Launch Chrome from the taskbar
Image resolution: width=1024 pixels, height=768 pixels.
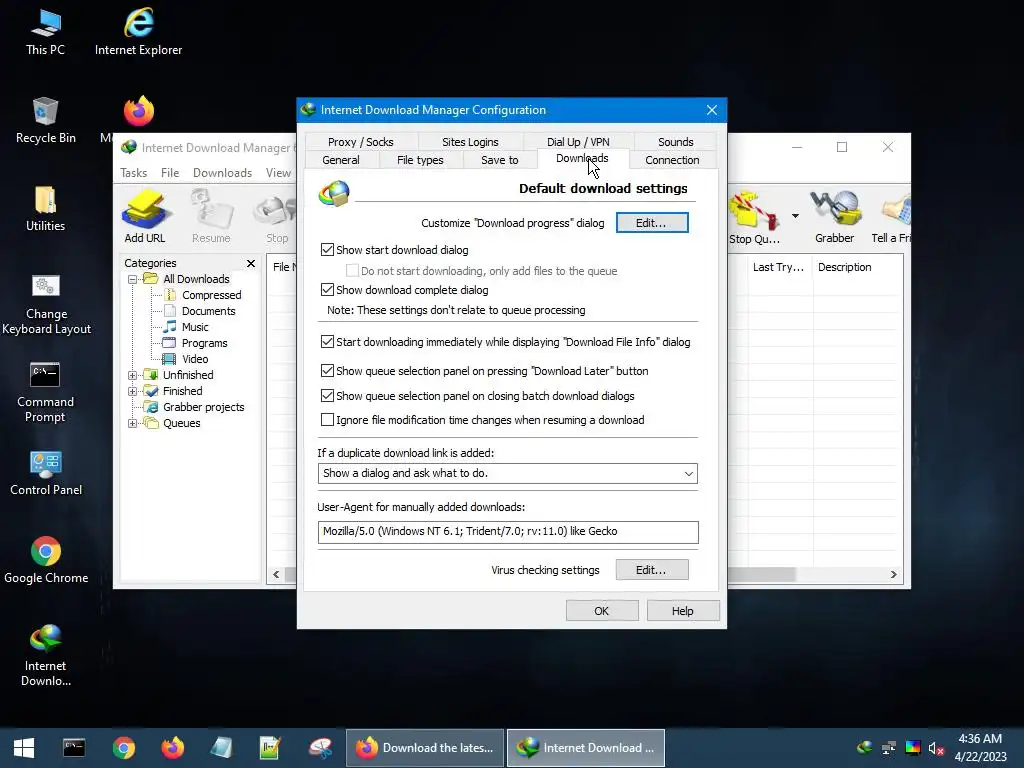[123, 748]
